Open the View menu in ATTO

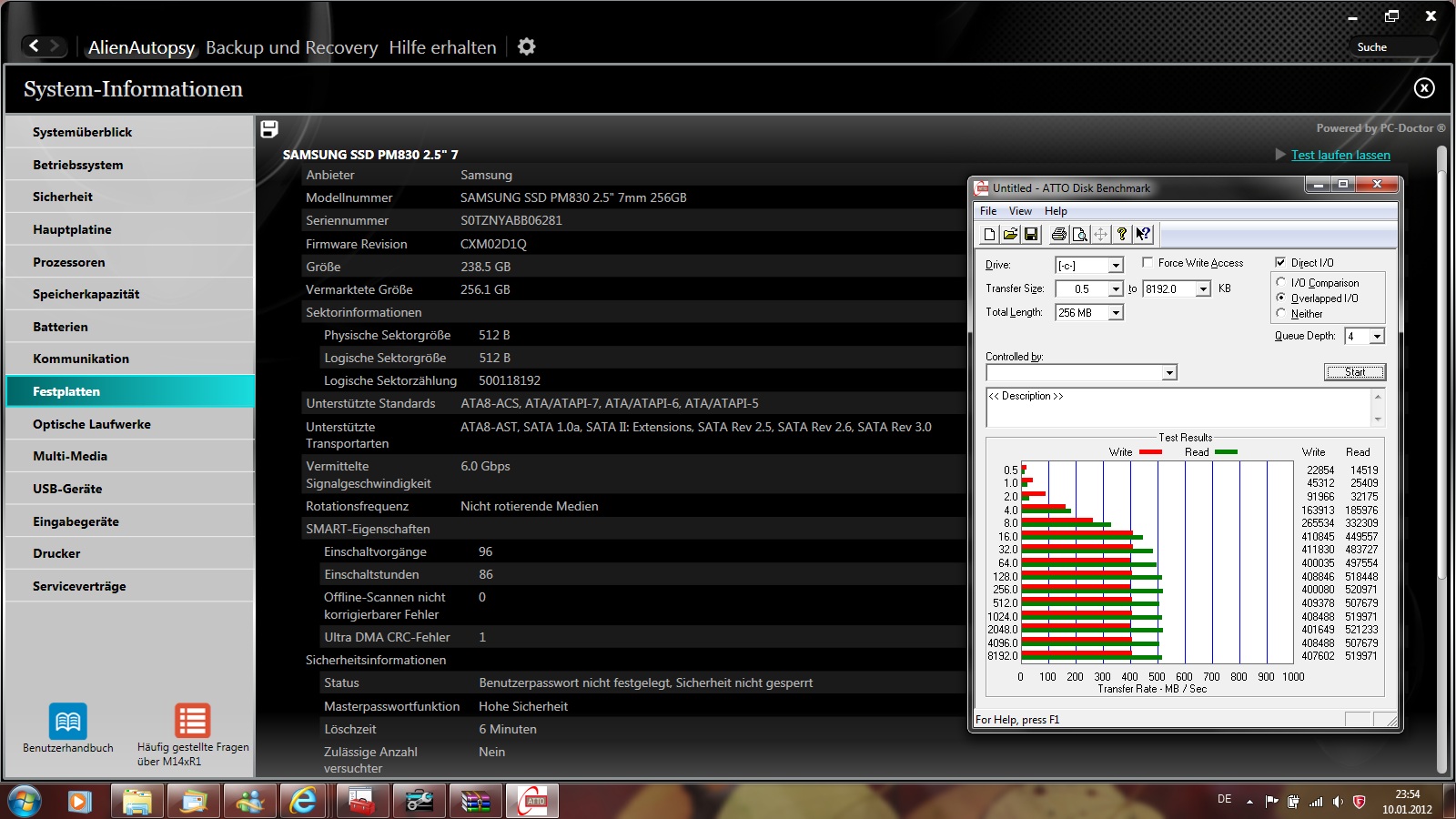pos(1020,210)
